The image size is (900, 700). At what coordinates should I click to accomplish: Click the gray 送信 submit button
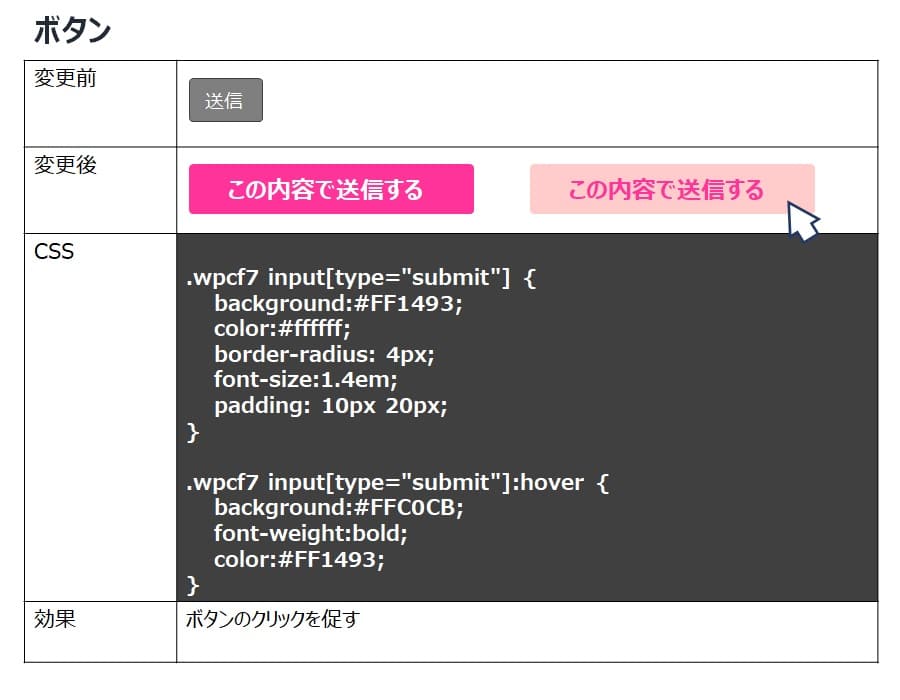pyautogui.click(x=225, y=99)
